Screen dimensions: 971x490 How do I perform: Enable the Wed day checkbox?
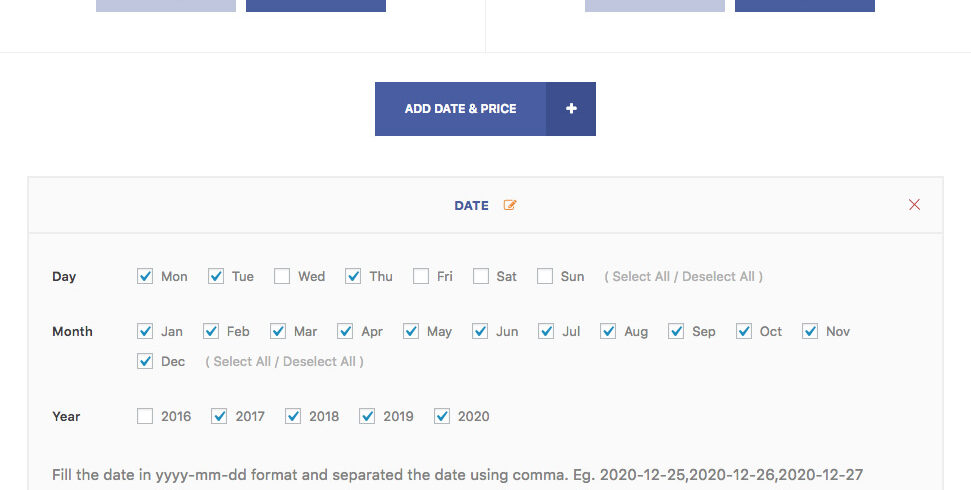click(283, 277)
